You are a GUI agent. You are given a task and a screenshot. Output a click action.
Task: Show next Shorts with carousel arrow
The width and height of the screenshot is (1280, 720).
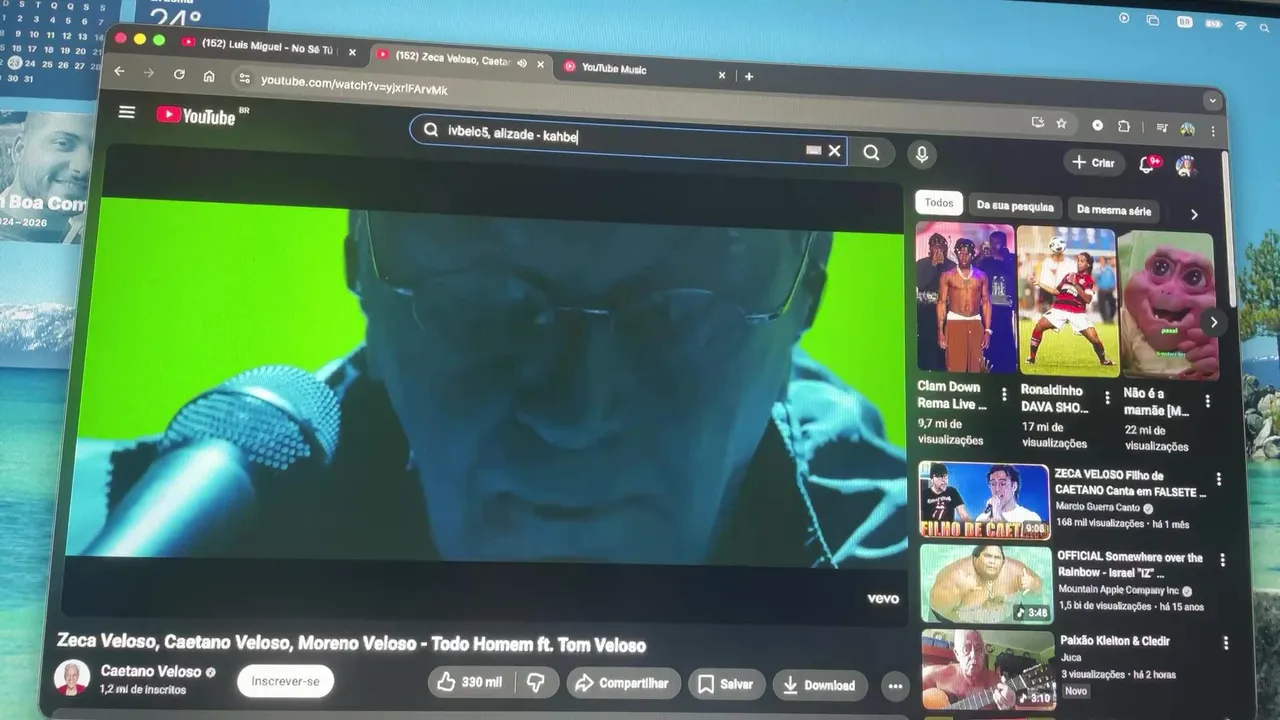tap(1214, 322)
